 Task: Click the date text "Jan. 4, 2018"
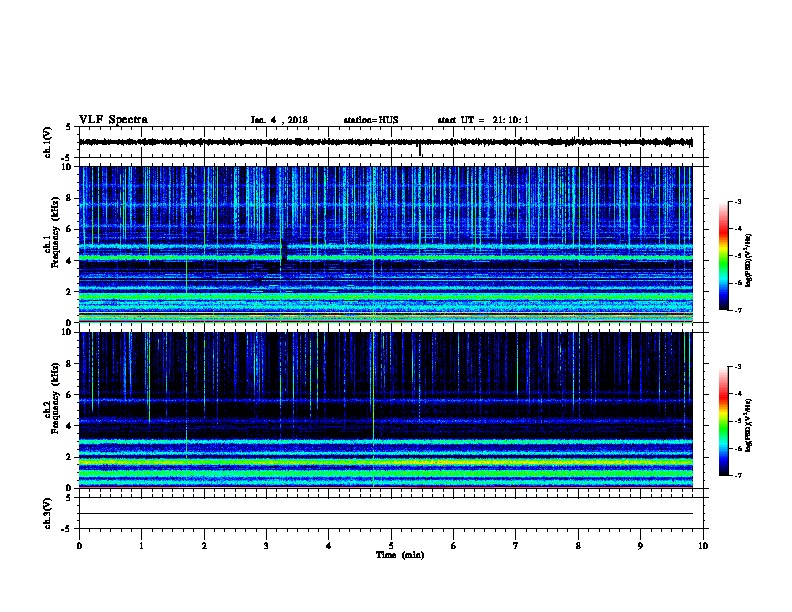[279, 120]
